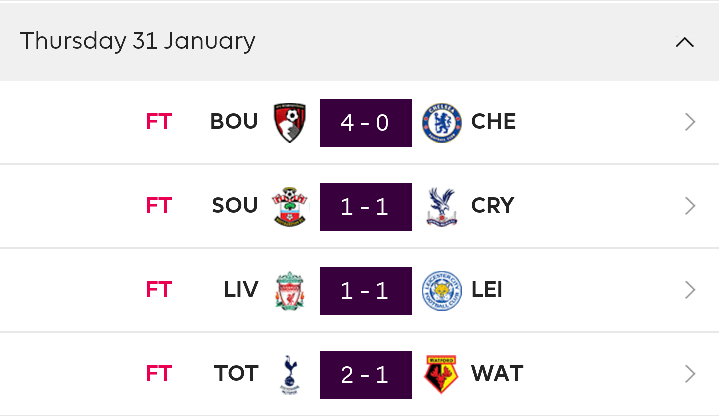Select the WAT team abbreviation
This screenshot has width=719, height=416.
pyautogui.click(x=497, y=373)
